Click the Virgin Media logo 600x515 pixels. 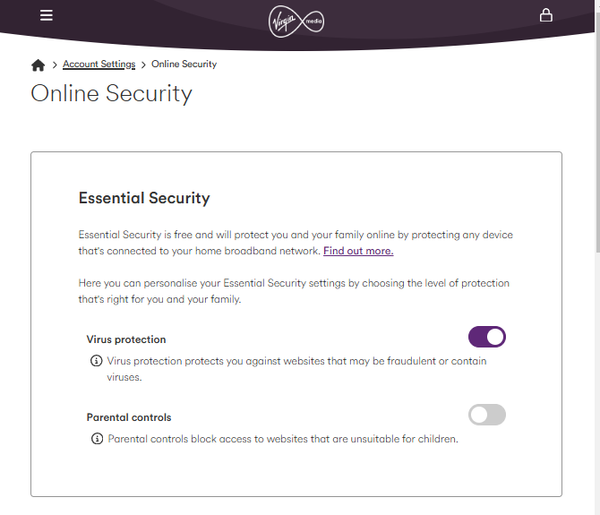[x=296, y=21]
